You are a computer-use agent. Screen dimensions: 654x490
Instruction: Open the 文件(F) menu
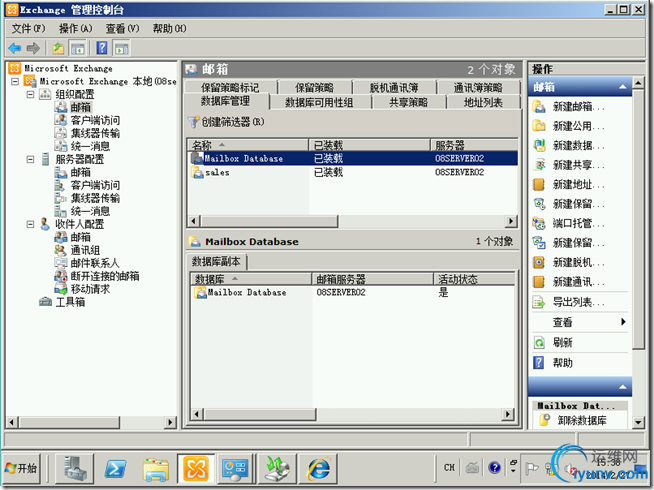coord(28,28)
